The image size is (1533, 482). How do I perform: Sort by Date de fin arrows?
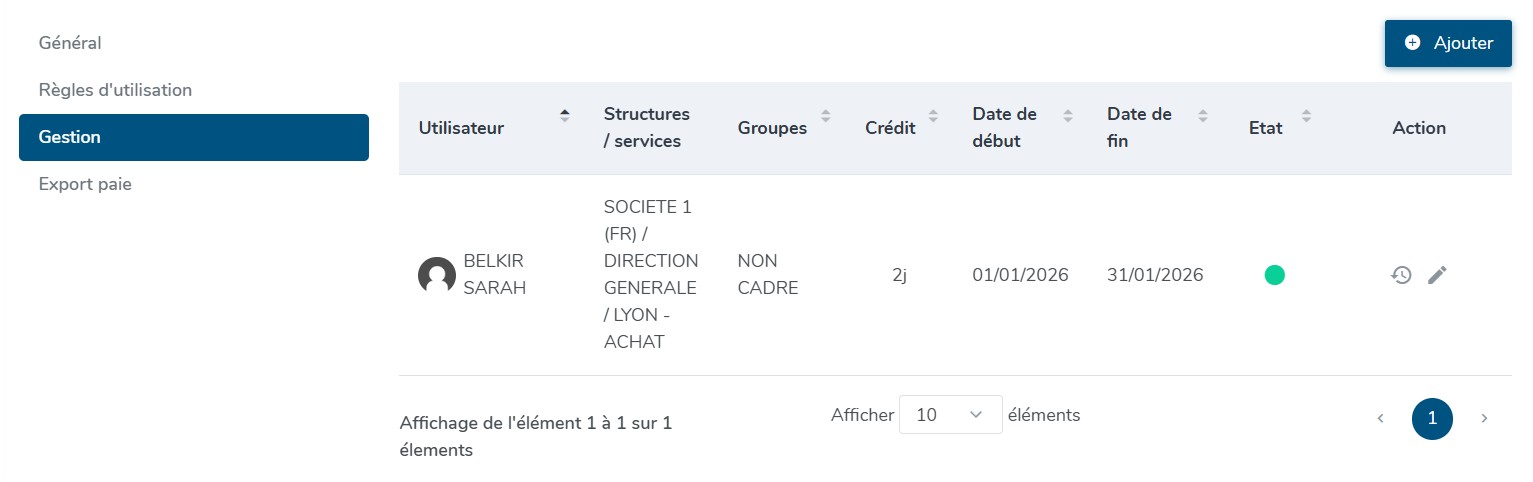[x=1203, y=115]
